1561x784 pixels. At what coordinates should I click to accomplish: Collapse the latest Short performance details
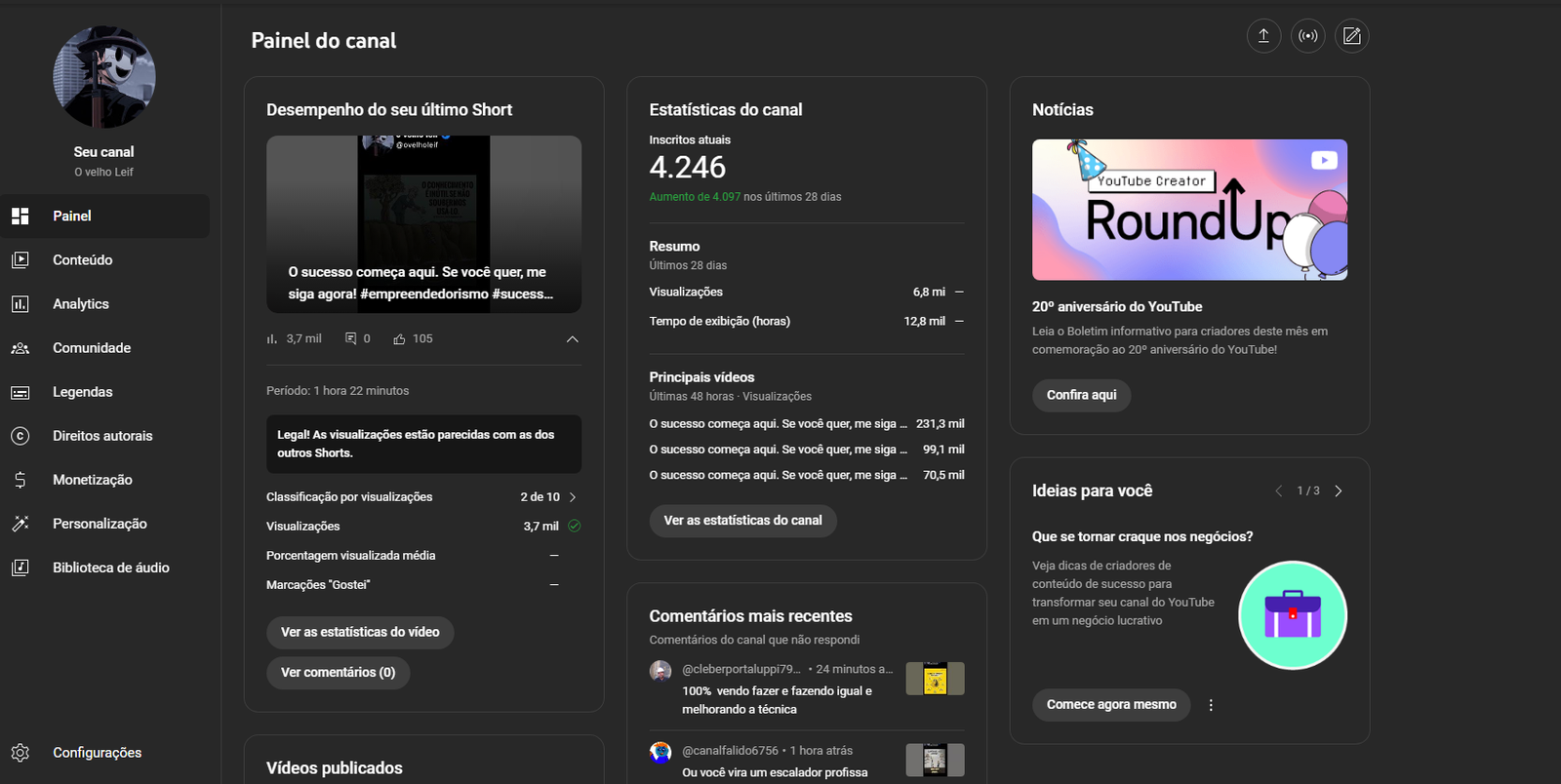pos(573,339)
